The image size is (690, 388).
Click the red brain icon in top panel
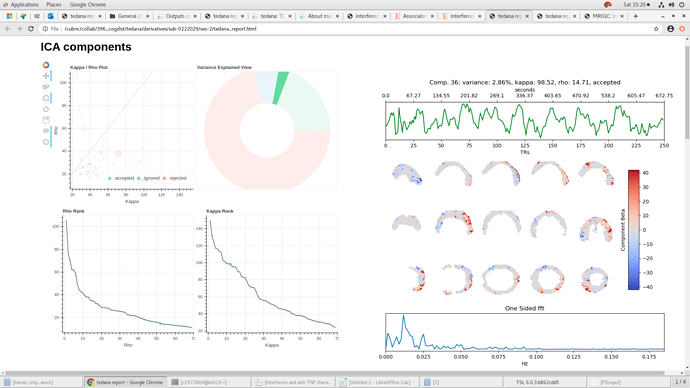[608, 4]
